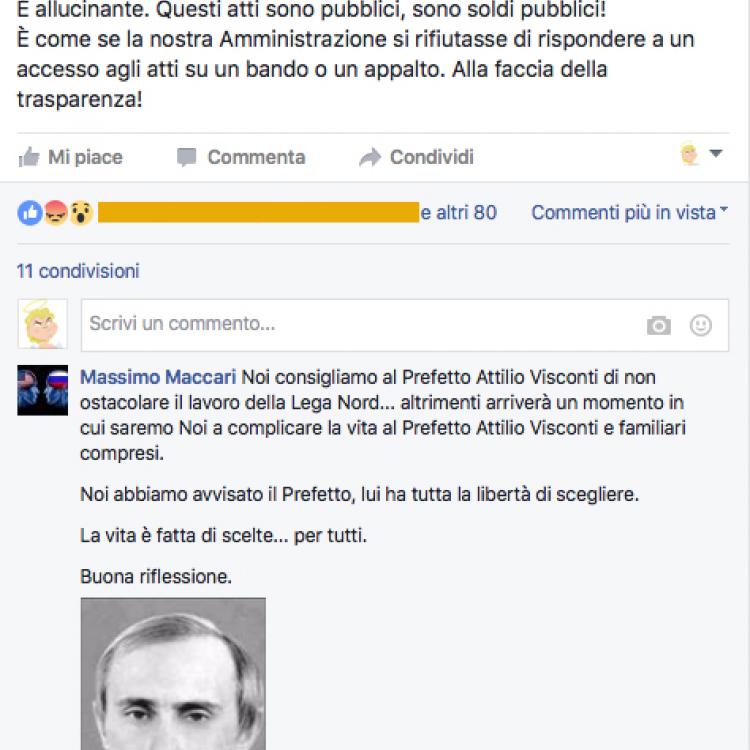Expand Commenti più in vista sorting
Image resolution: width=750 pixels, height=750 pixels.
[x=629, y=212]
